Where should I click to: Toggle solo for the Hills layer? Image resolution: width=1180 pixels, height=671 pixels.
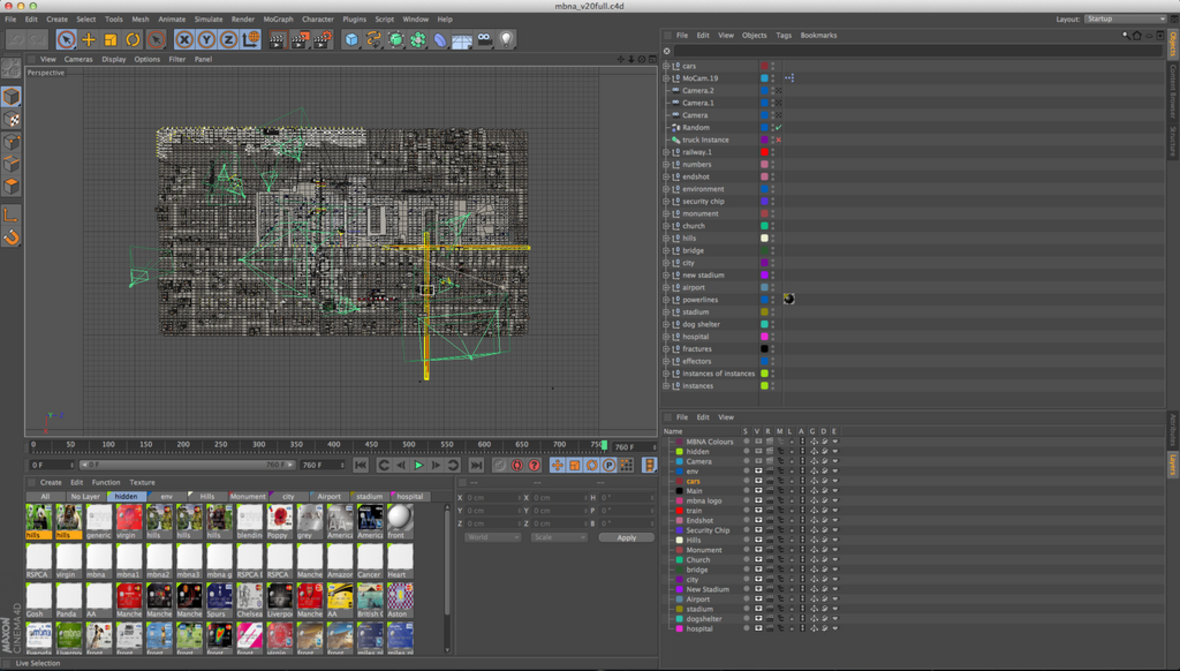746,540
